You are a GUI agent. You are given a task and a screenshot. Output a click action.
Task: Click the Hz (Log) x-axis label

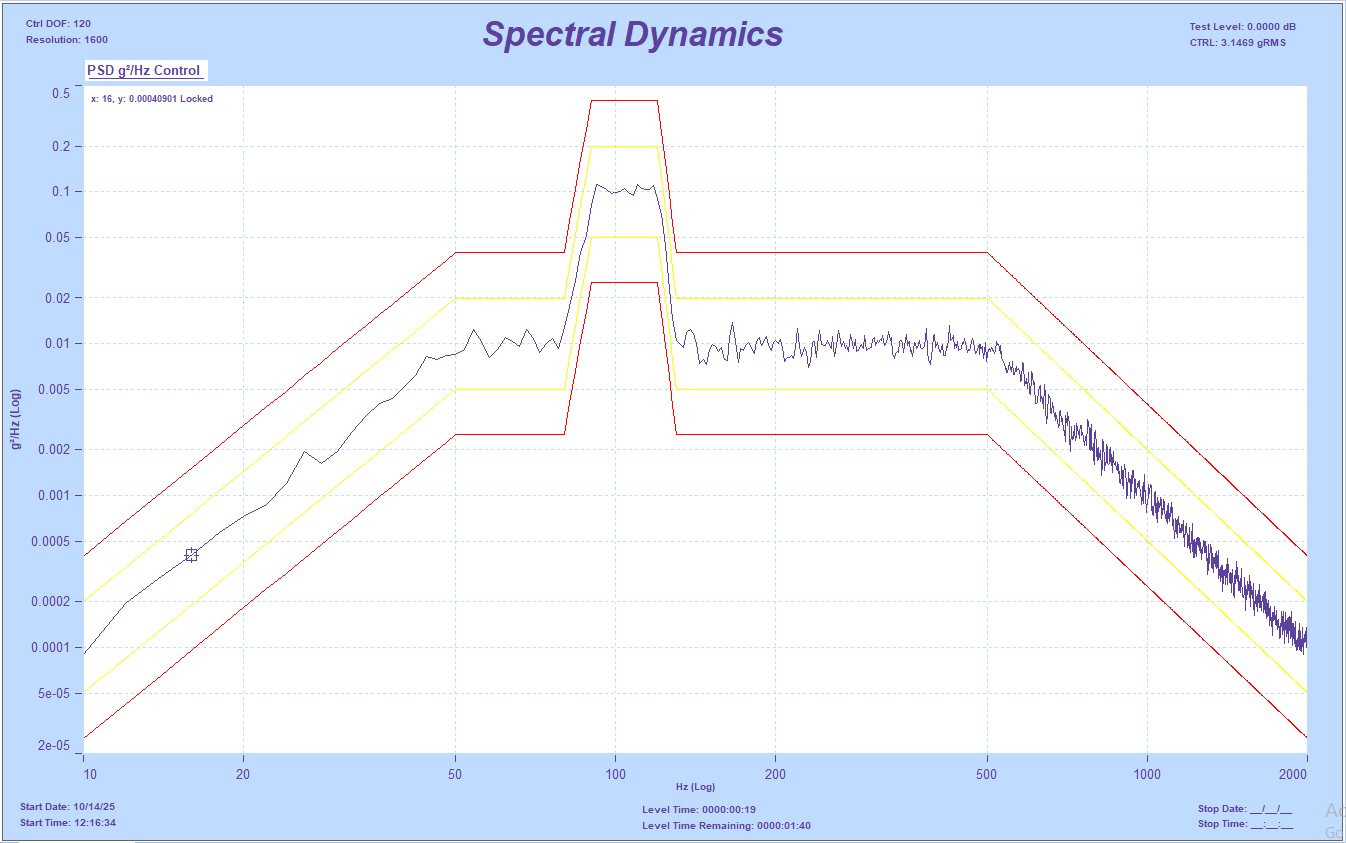pyautogui.click(x=695, y=788)
